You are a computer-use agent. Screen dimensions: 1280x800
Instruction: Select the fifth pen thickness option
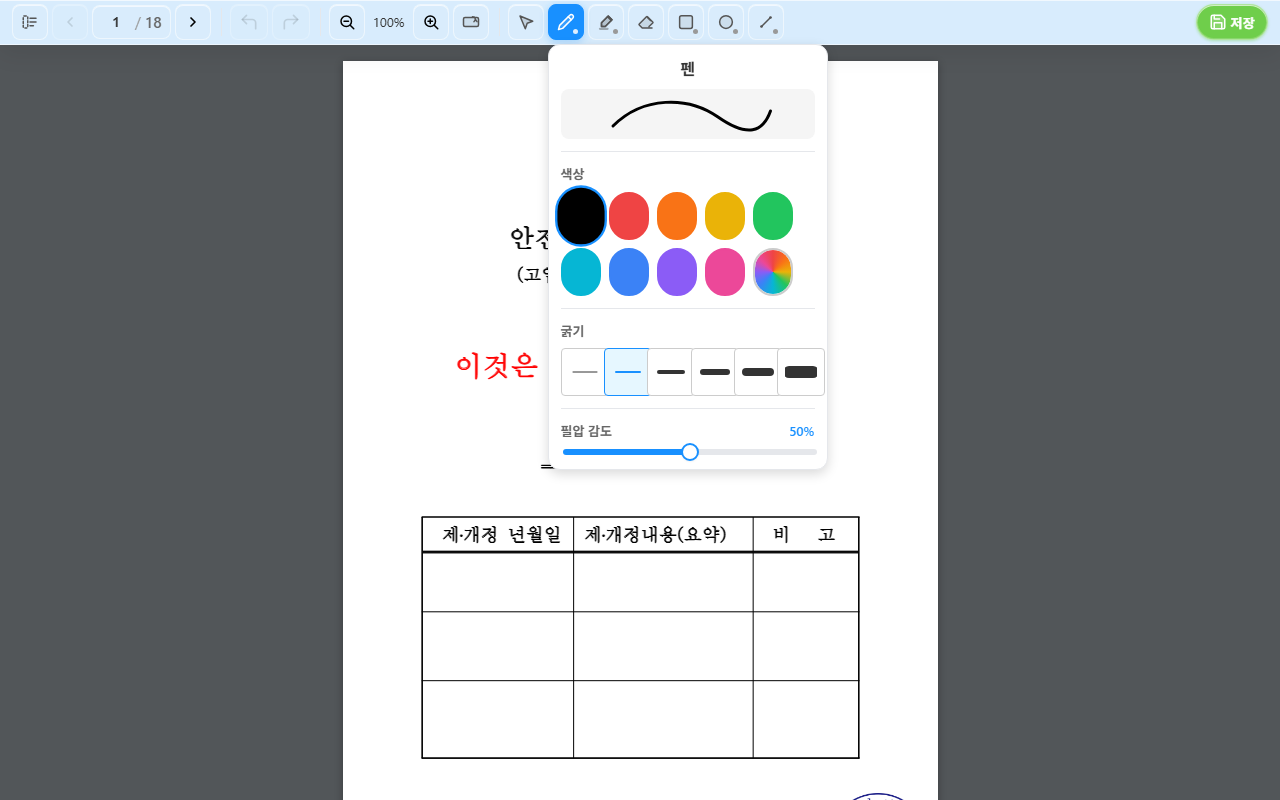click(x=757, y=372)
